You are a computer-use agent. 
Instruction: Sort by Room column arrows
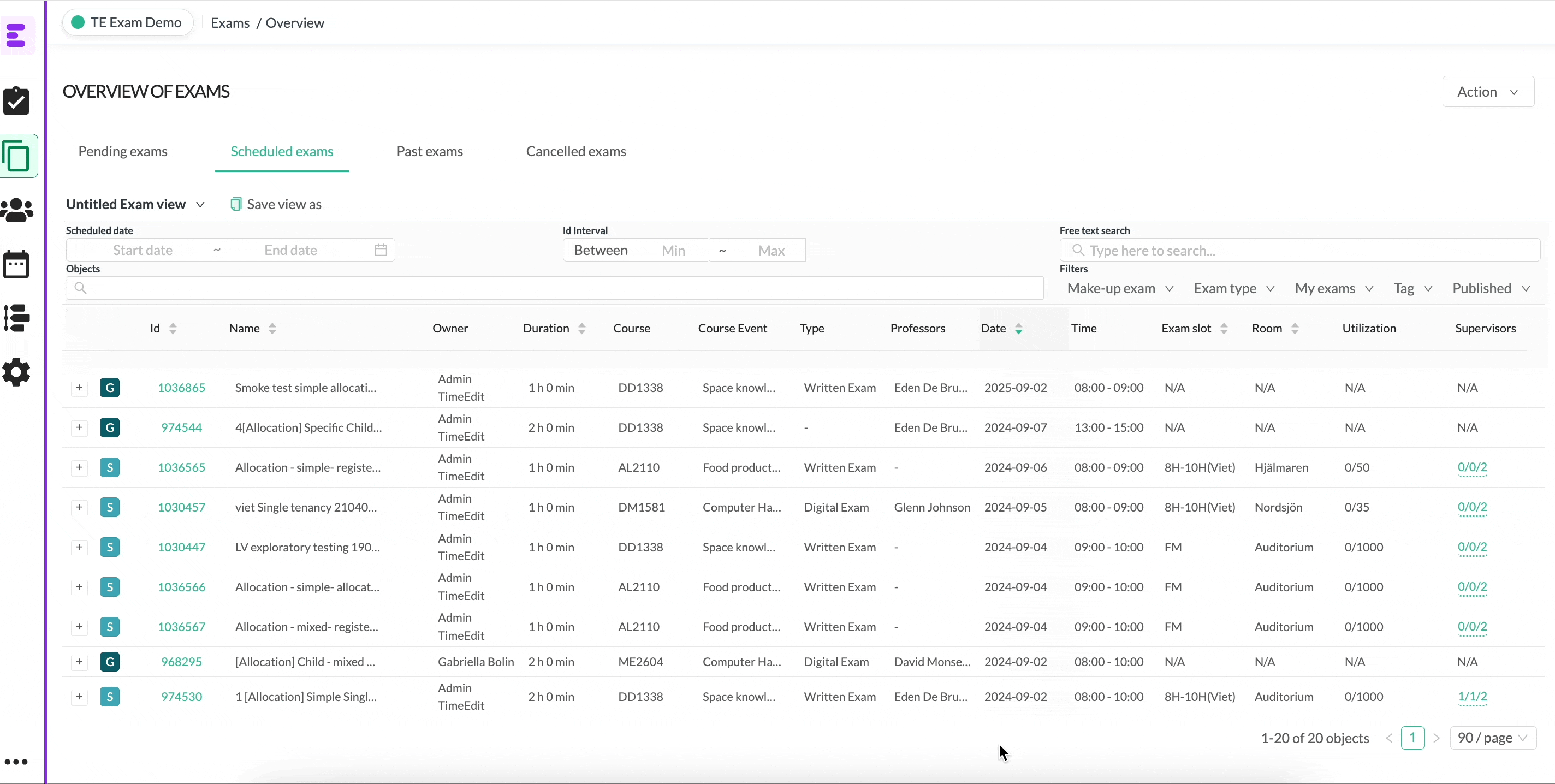pyautogui.click(x=1295, y=328)
